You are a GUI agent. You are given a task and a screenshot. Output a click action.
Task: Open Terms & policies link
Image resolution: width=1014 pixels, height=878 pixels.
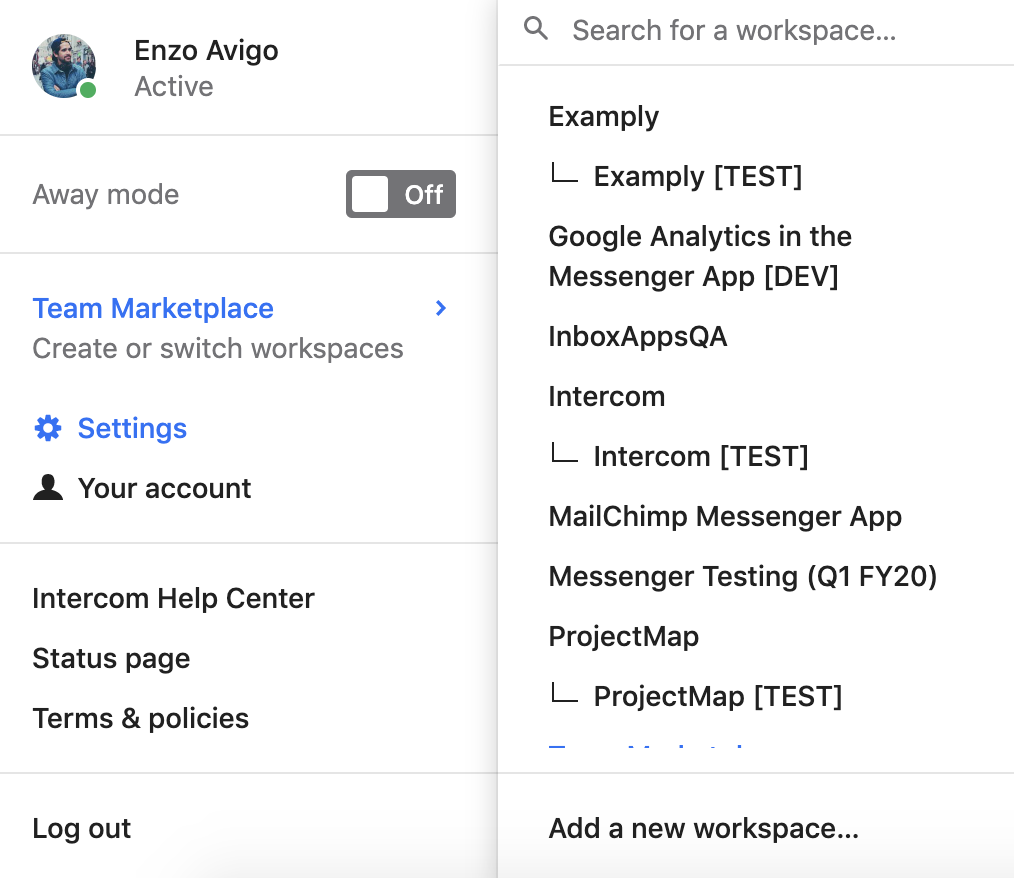pos(140,719)
